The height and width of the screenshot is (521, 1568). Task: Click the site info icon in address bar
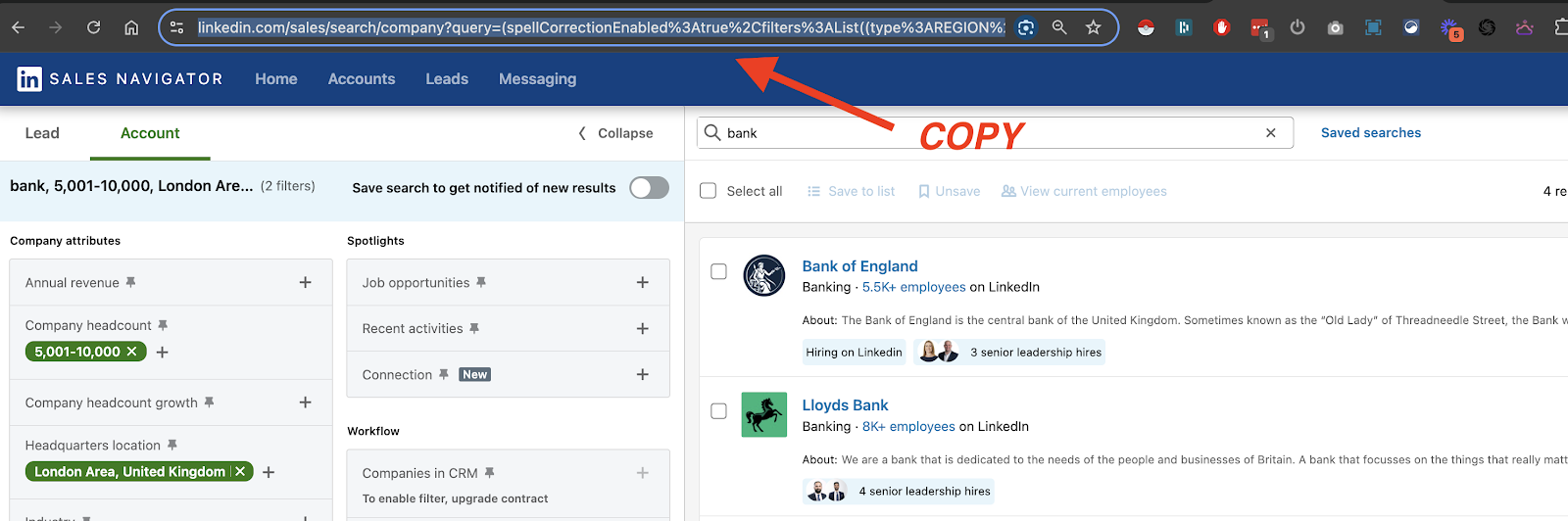[176, 27]
